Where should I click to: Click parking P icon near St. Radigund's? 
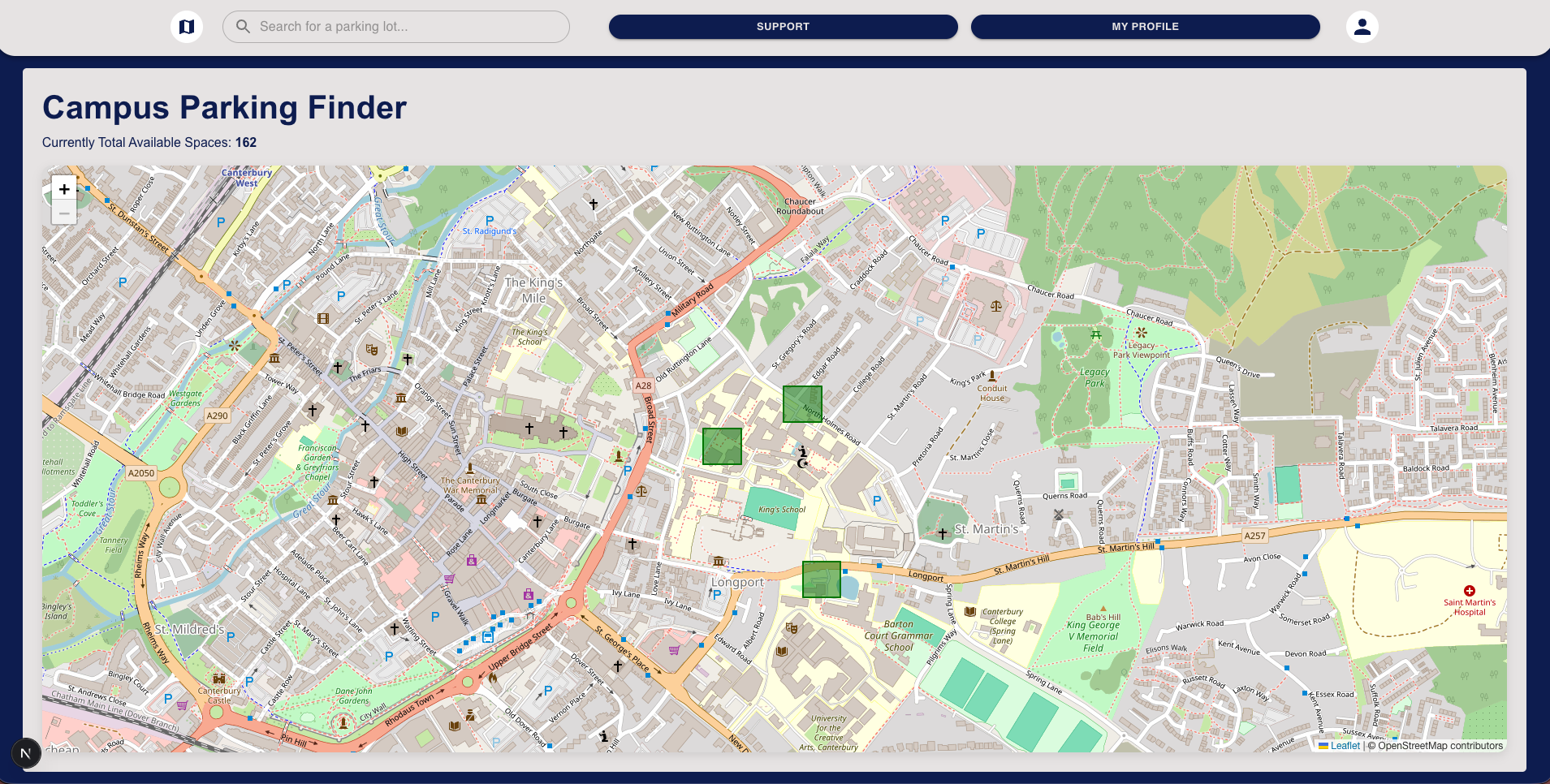(490, 221)
